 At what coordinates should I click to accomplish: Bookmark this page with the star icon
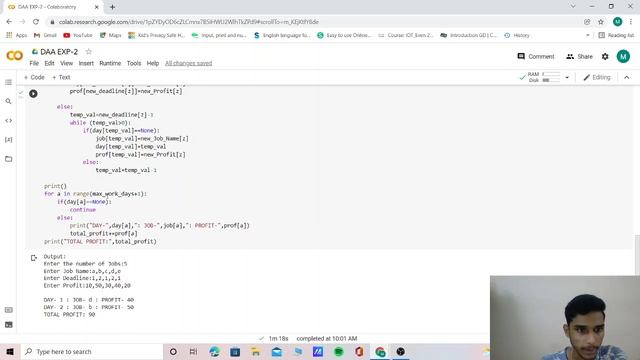[x=601, y=22]
